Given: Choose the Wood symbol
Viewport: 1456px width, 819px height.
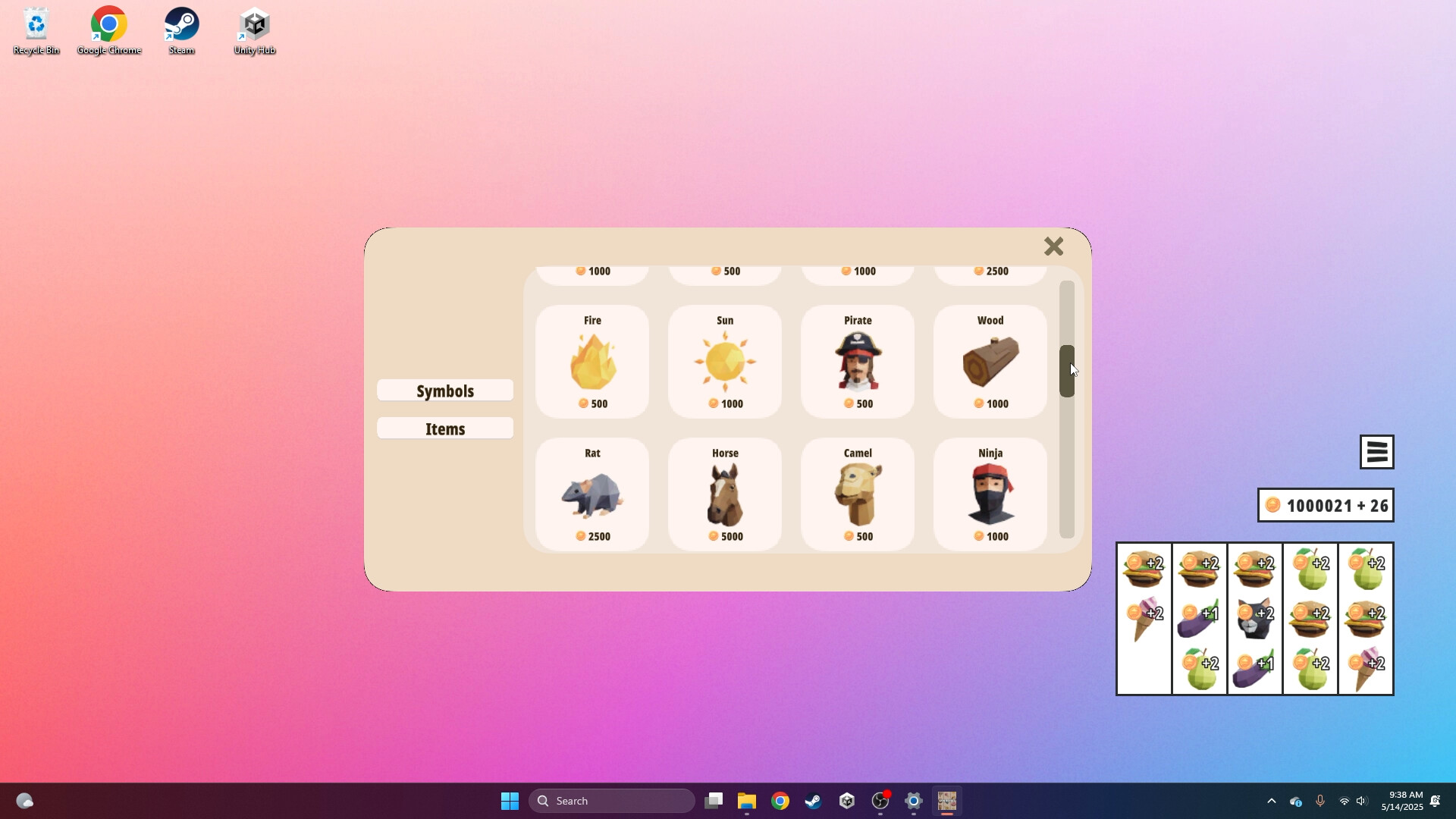Looking at the screenshot, I should [989, 362].
